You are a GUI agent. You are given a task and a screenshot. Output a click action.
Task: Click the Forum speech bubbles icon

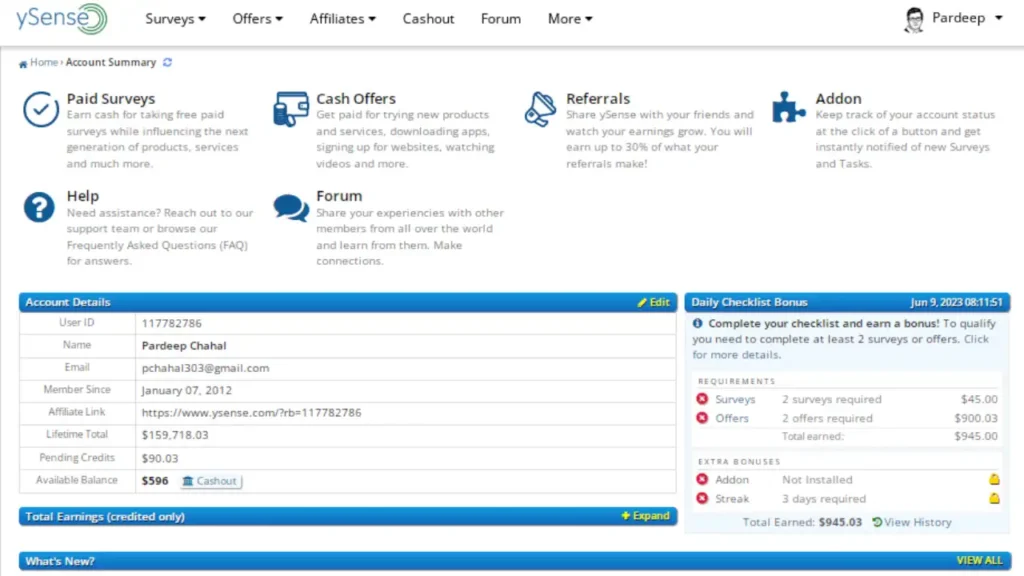[x=291, y=207]
